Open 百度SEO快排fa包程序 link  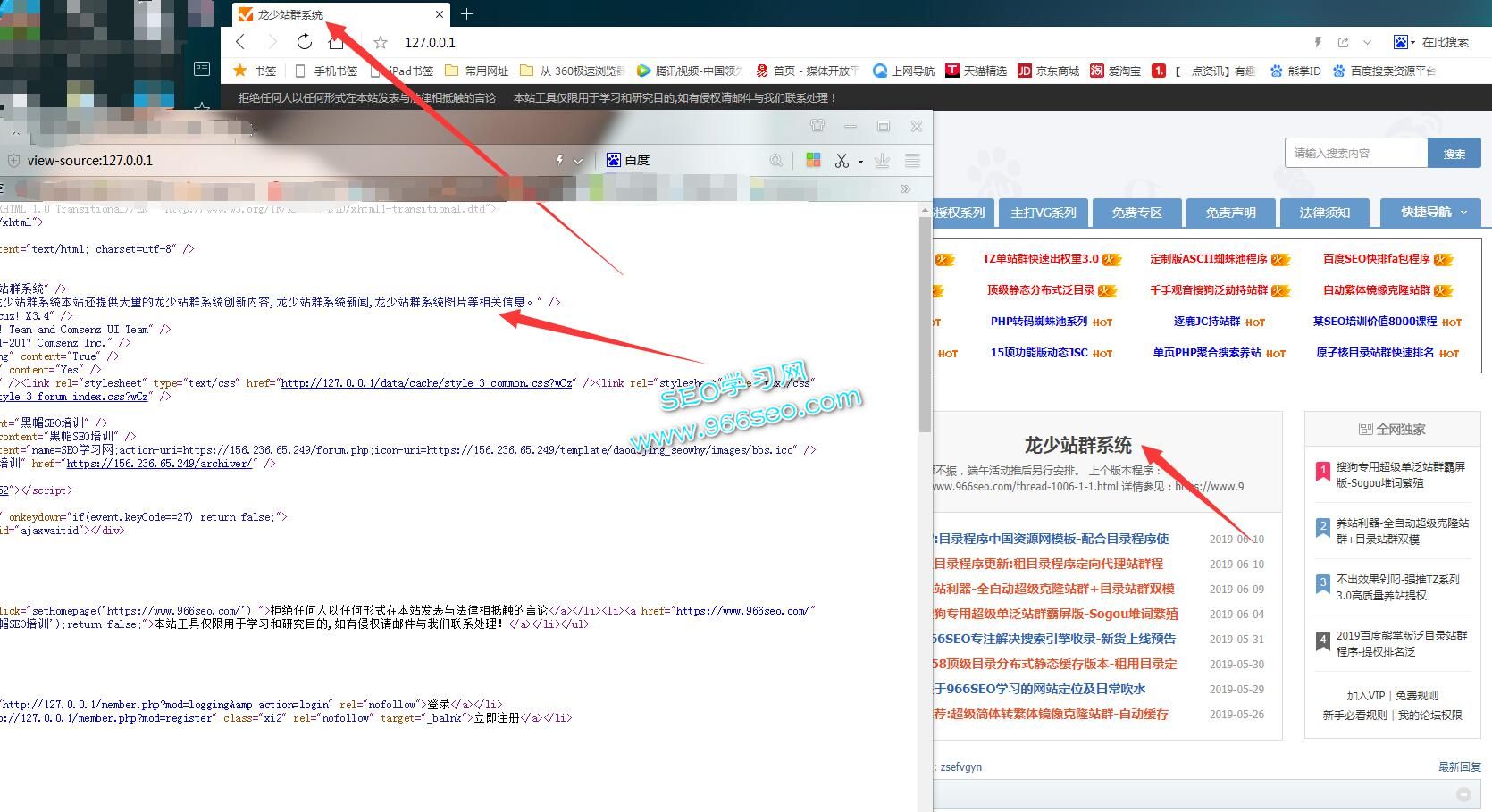click(1377, 259)
